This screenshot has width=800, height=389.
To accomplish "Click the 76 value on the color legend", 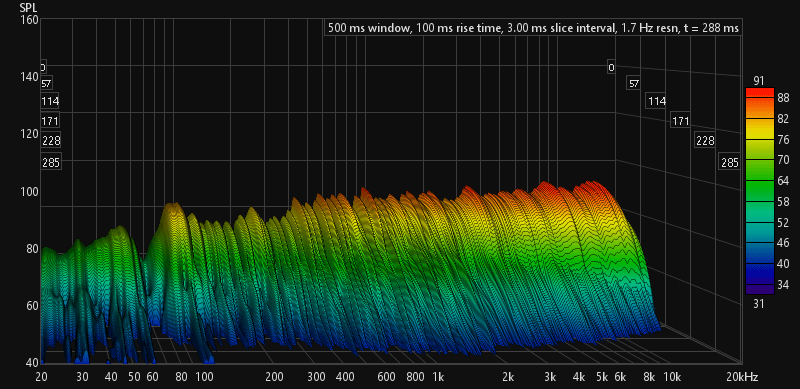I will [783, 139].
